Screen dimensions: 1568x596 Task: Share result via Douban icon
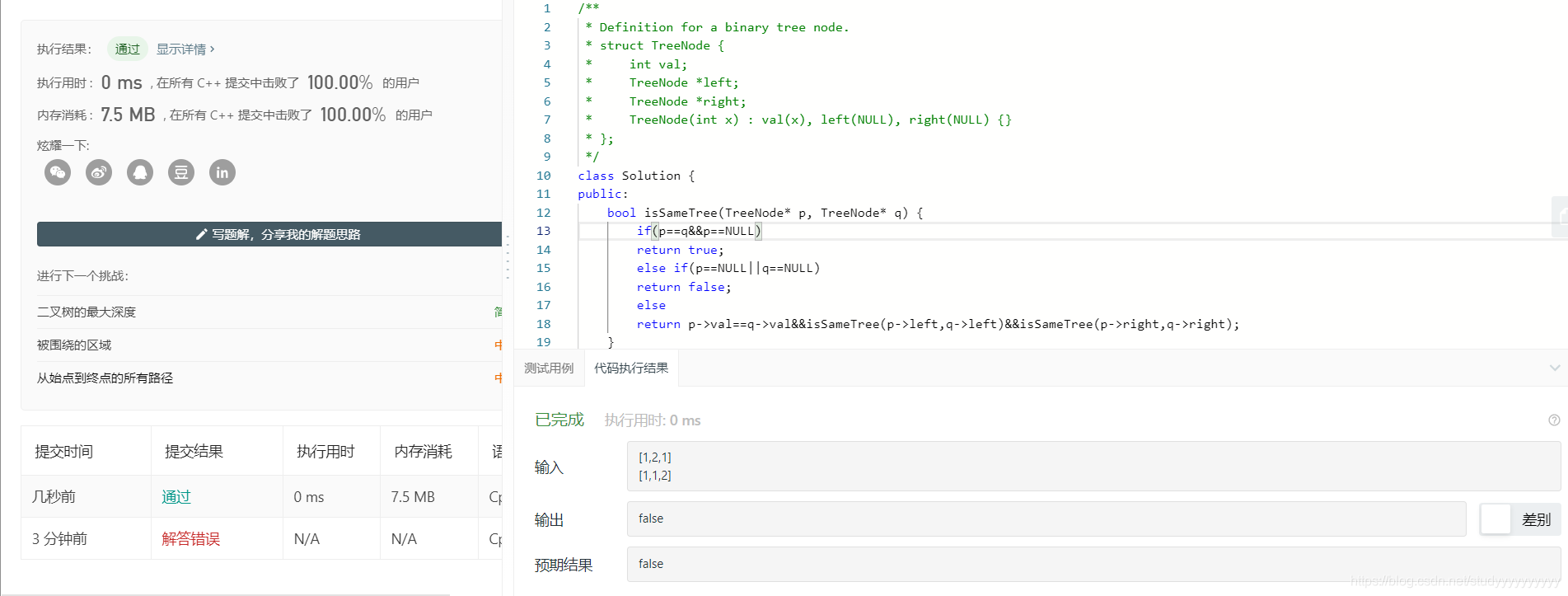coord(181,172)
